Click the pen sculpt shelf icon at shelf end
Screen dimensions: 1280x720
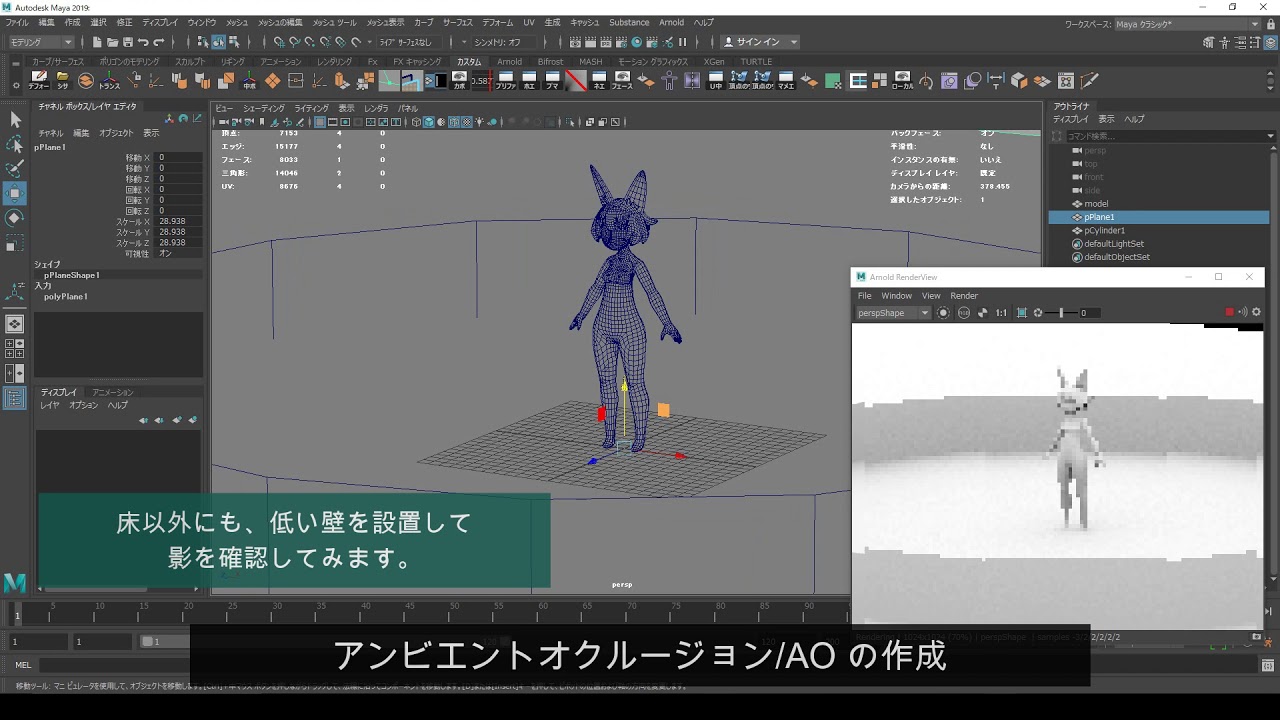tap(1090, 80)
